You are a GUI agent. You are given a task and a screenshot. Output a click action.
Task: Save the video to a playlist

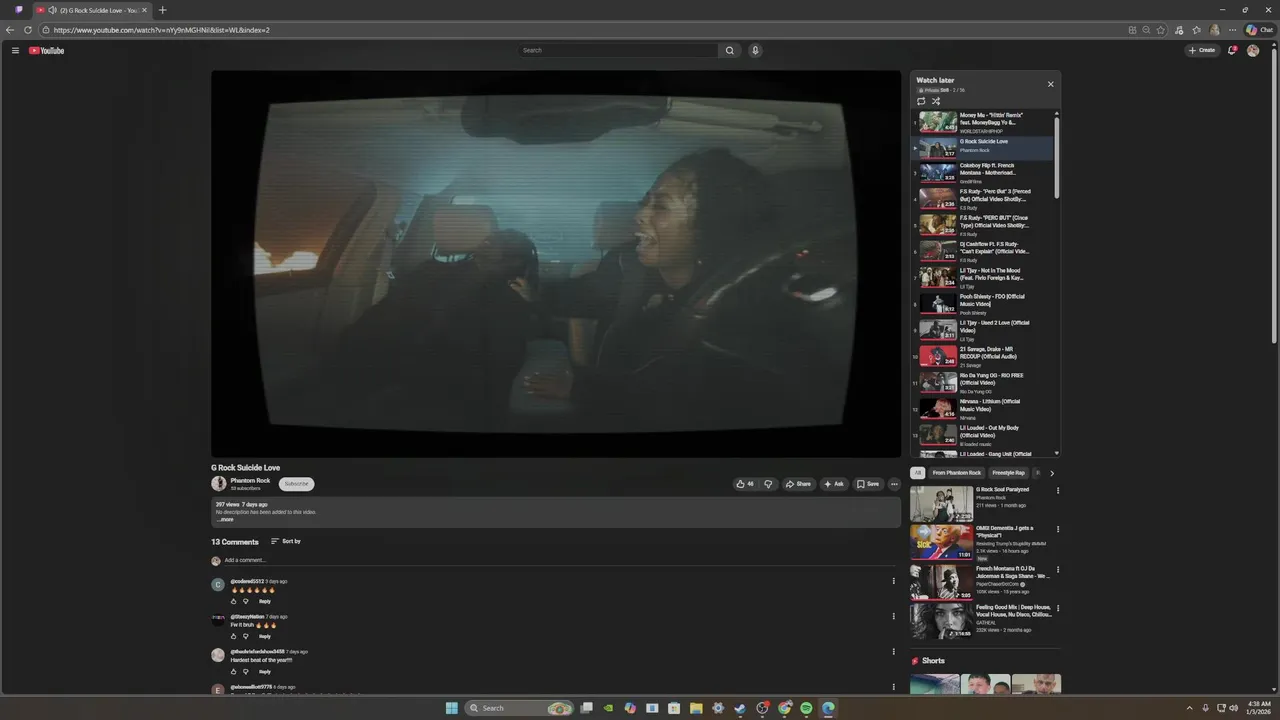[x=868, y=484]
